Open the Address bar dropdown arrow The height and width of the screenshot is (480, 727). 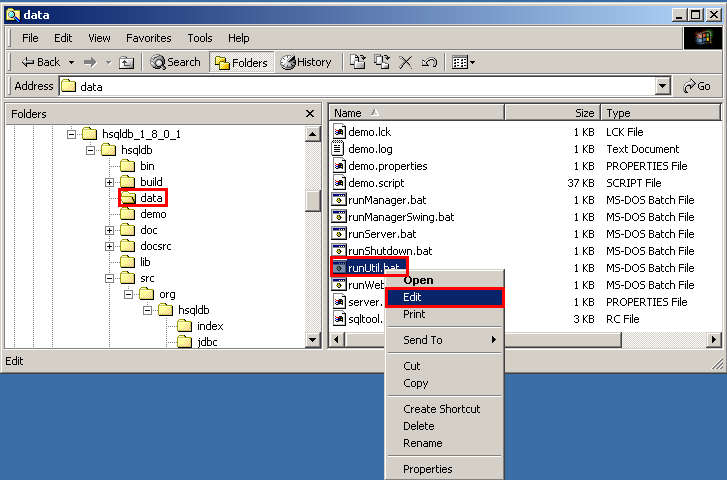click(x=663, y=87)
